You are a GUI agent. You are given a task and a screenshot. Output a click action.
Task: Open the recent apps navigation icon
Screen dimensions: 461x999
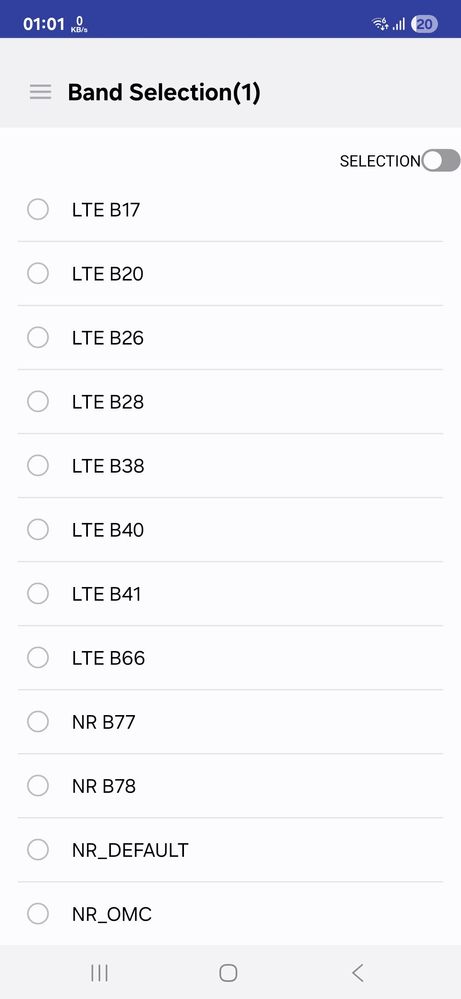99,973
